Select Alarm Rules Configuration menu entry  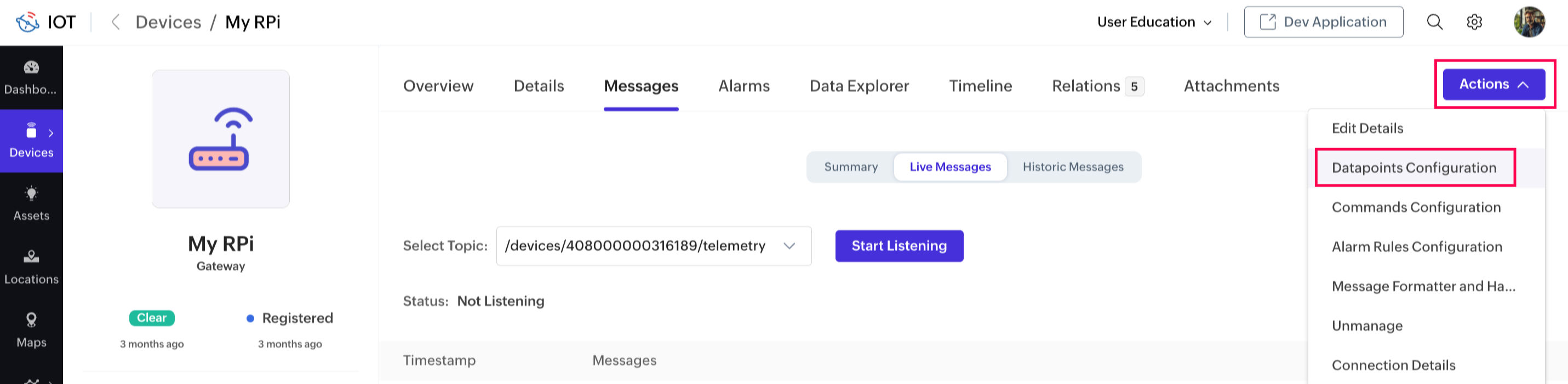tap(1416, 247)
